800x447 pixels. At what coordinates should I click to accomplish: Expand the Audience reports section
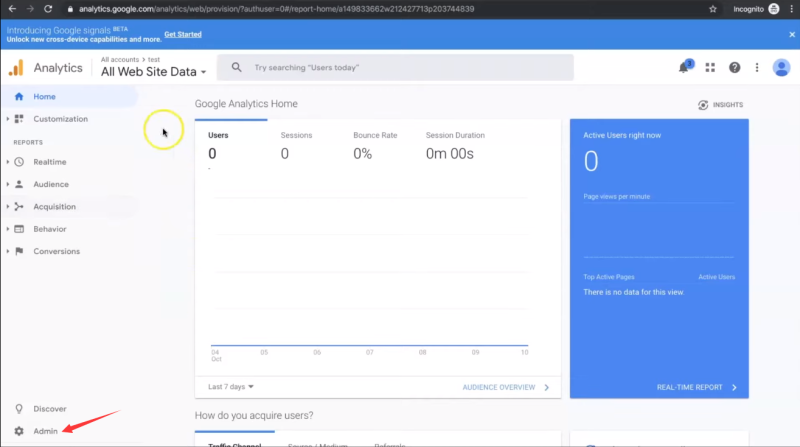click(50, 184)
